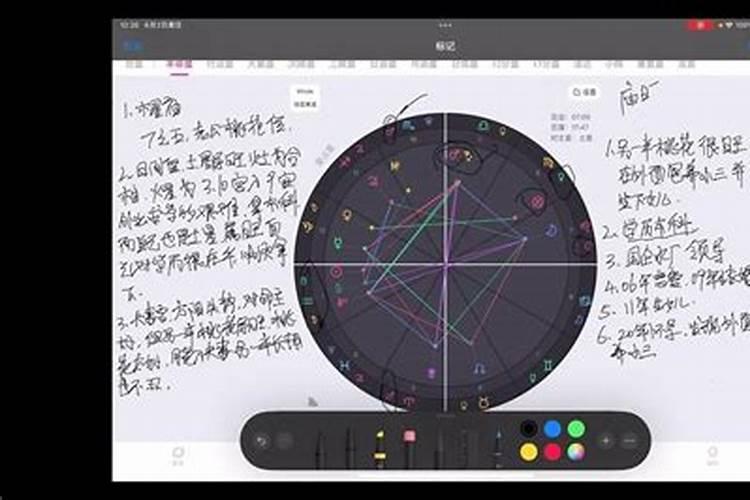Choose the green color swatch
This screenshot has width=750, height=500.
pos(576,429)
